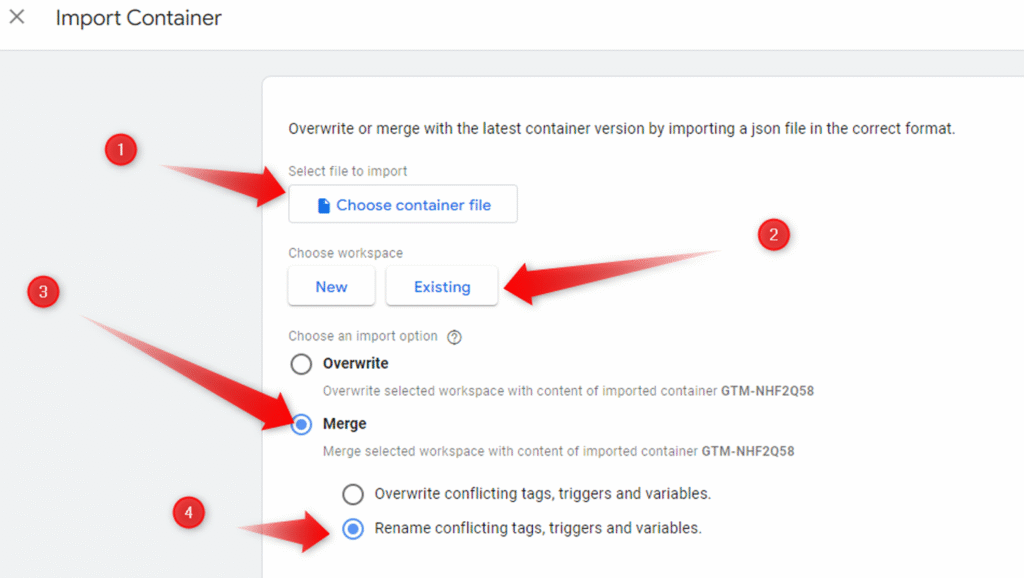Viewport: 1024px width, 578px height.
Task: Click the red annotation badge numbered 3
Action: [x=44, y=292]
